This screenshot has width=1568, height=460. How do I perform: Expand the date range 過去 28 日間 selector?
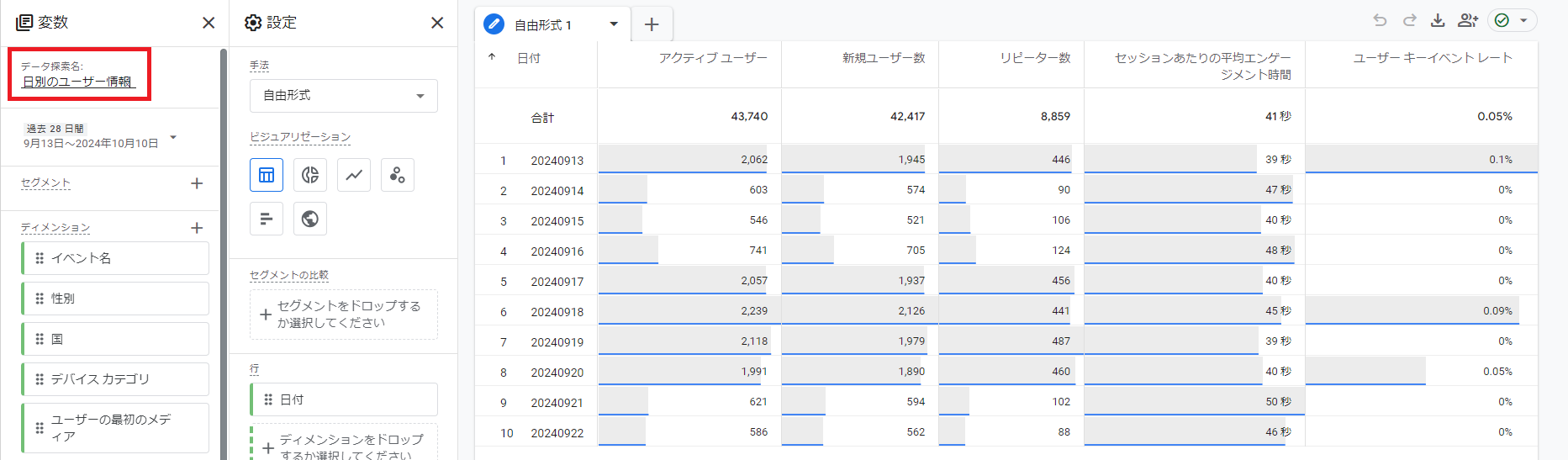pos(173,136)
